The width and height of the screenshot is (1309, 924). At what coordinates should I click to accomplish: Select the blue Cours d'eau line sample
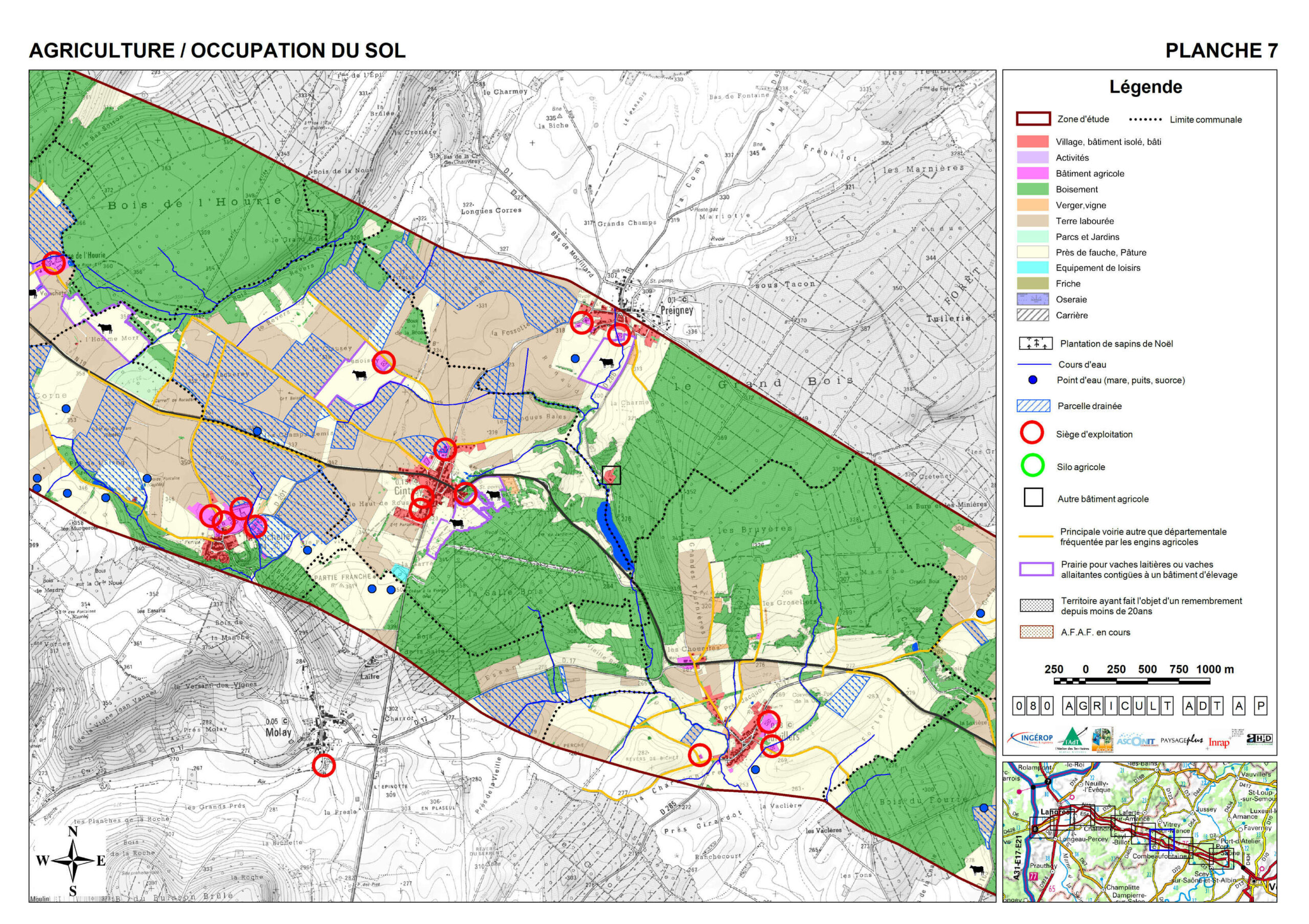[1034, 364]
